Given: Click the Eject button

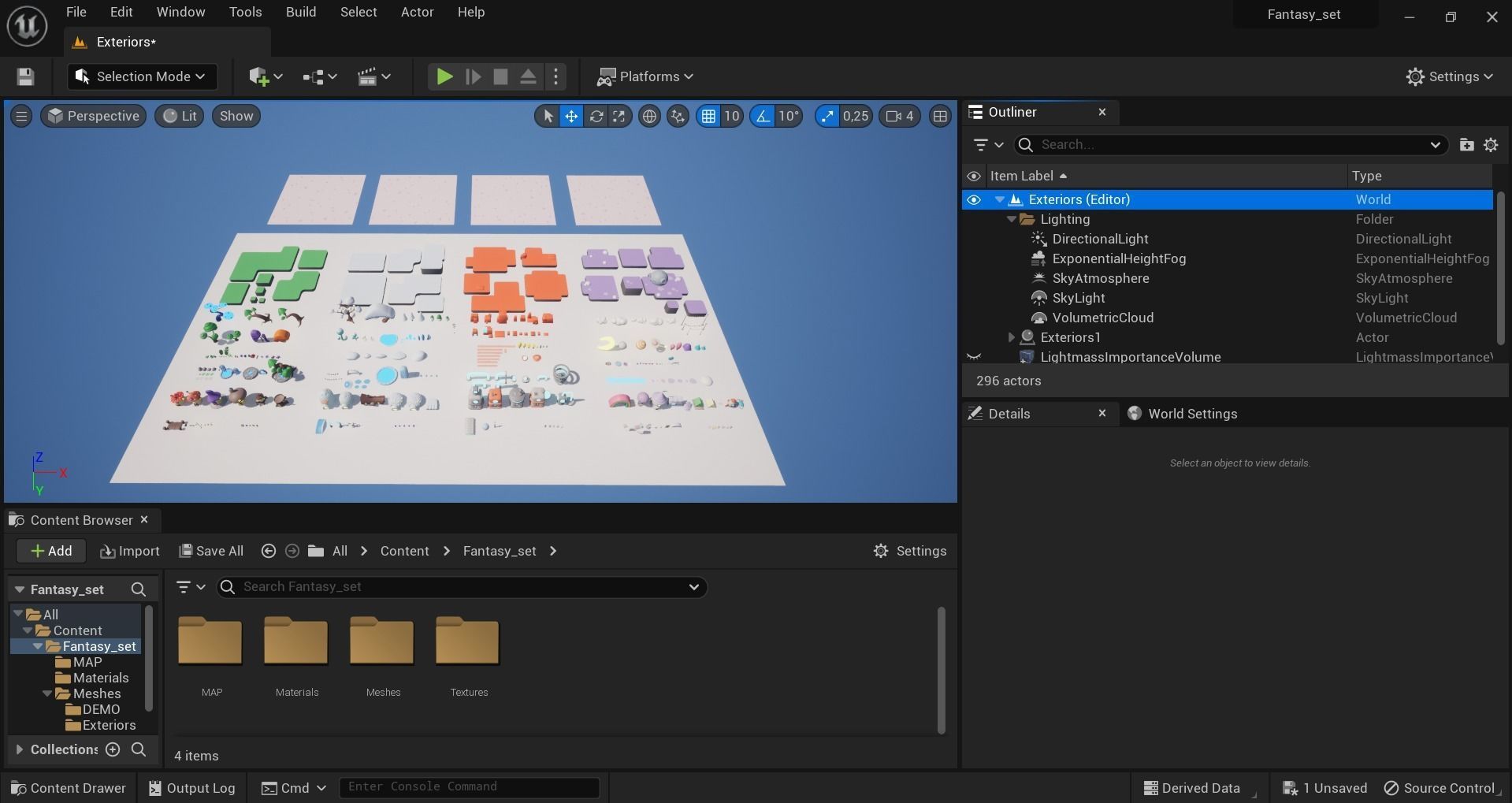Looking at the screenshot, I should 528,76.
